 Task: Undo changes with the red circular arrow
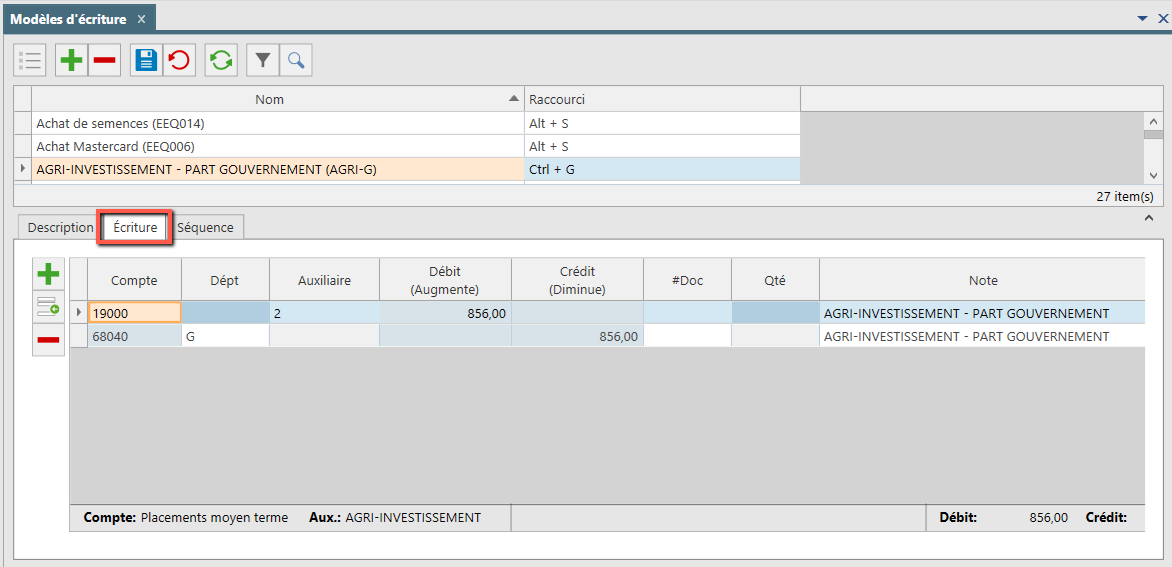point(179,61)
